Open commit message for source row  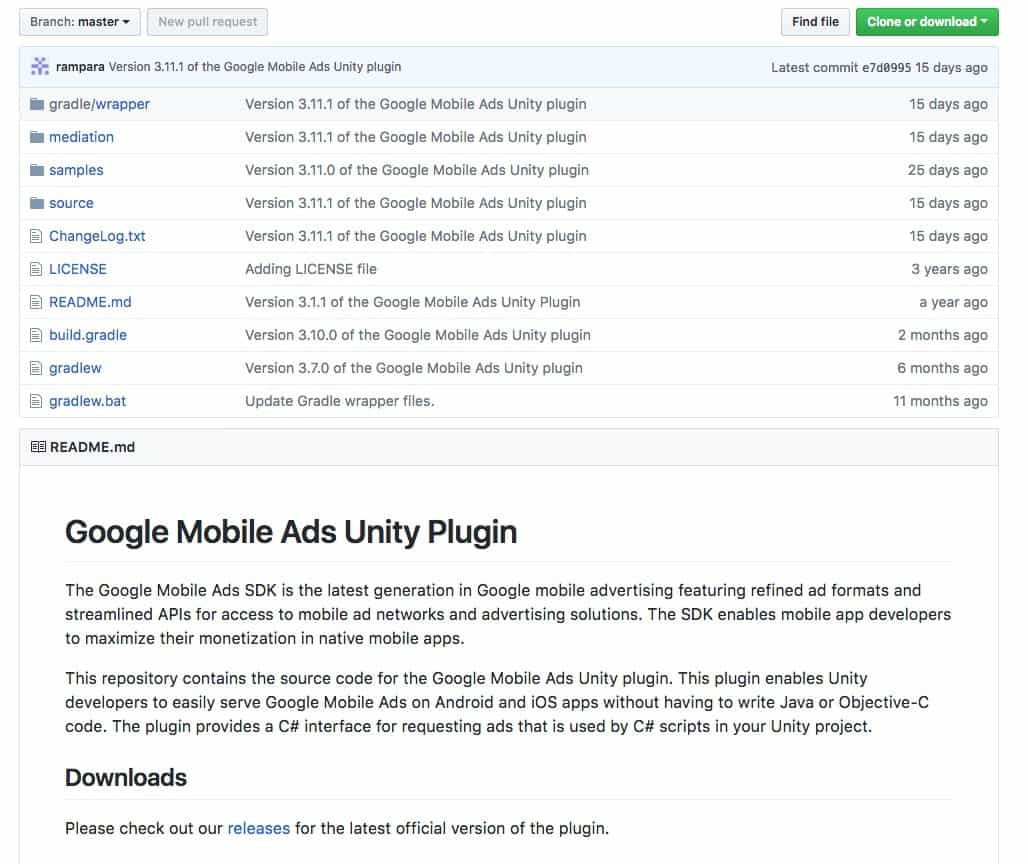tap(416, 203)
